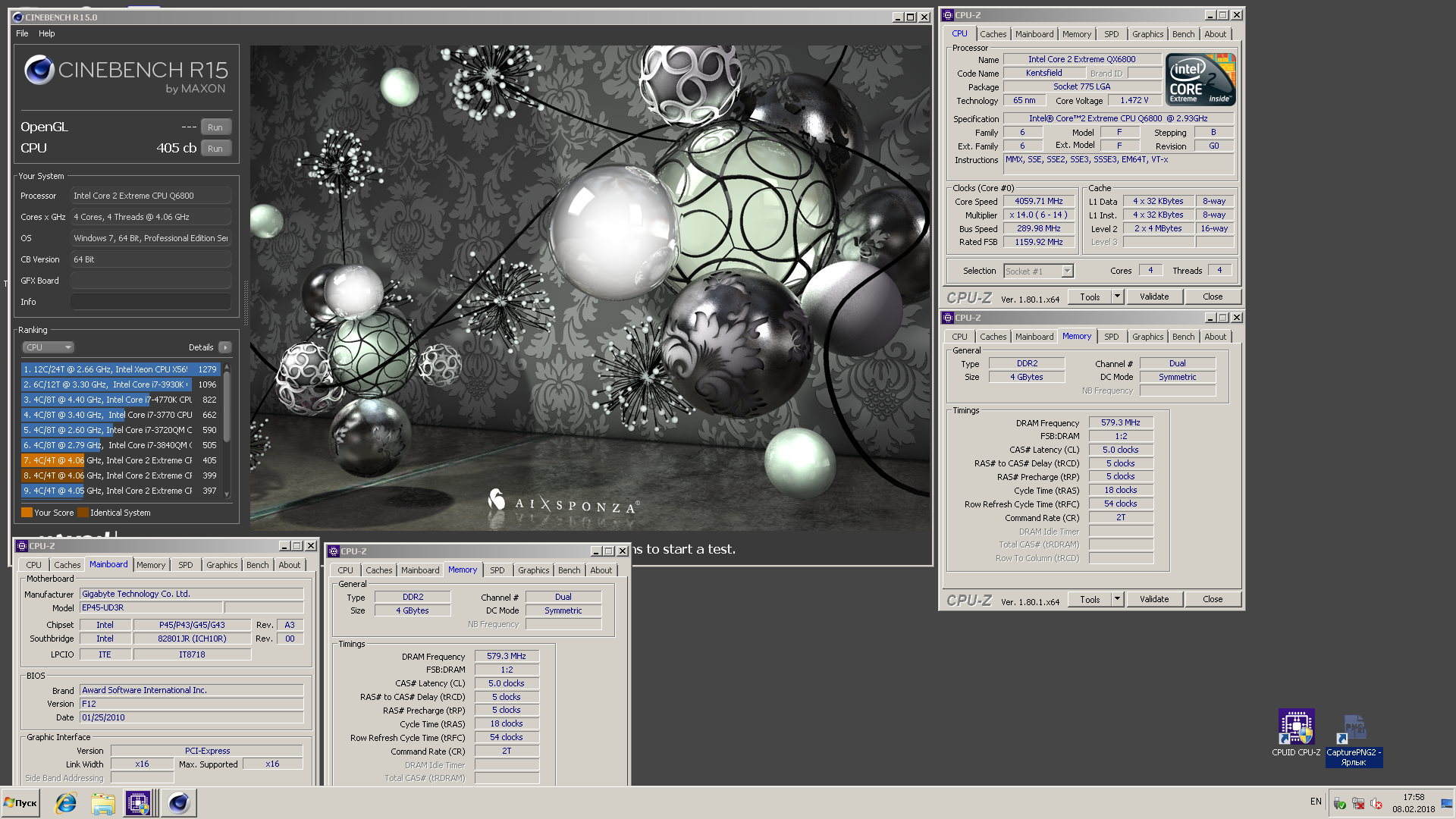Click title icon of CPU-Z Mainboard window
The height and width of the screenshot is (819, 1456).
coord(22,546)
